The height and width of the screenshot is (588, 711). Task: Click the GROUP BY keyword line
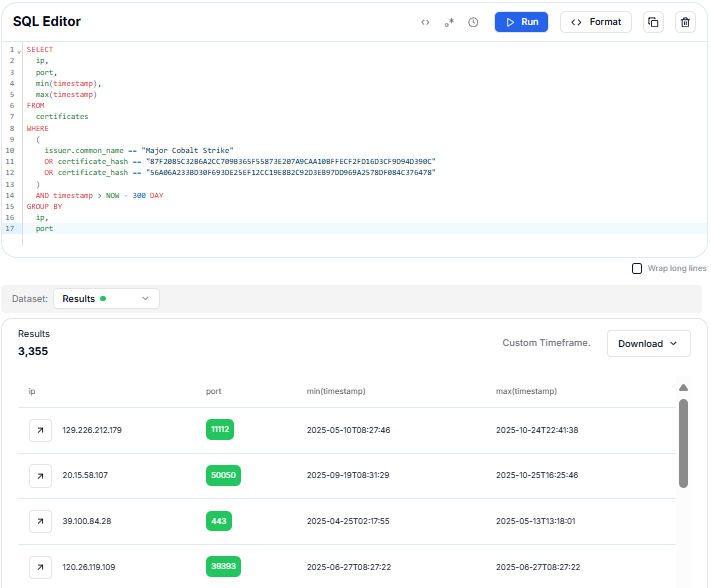(x=44, y=206)
